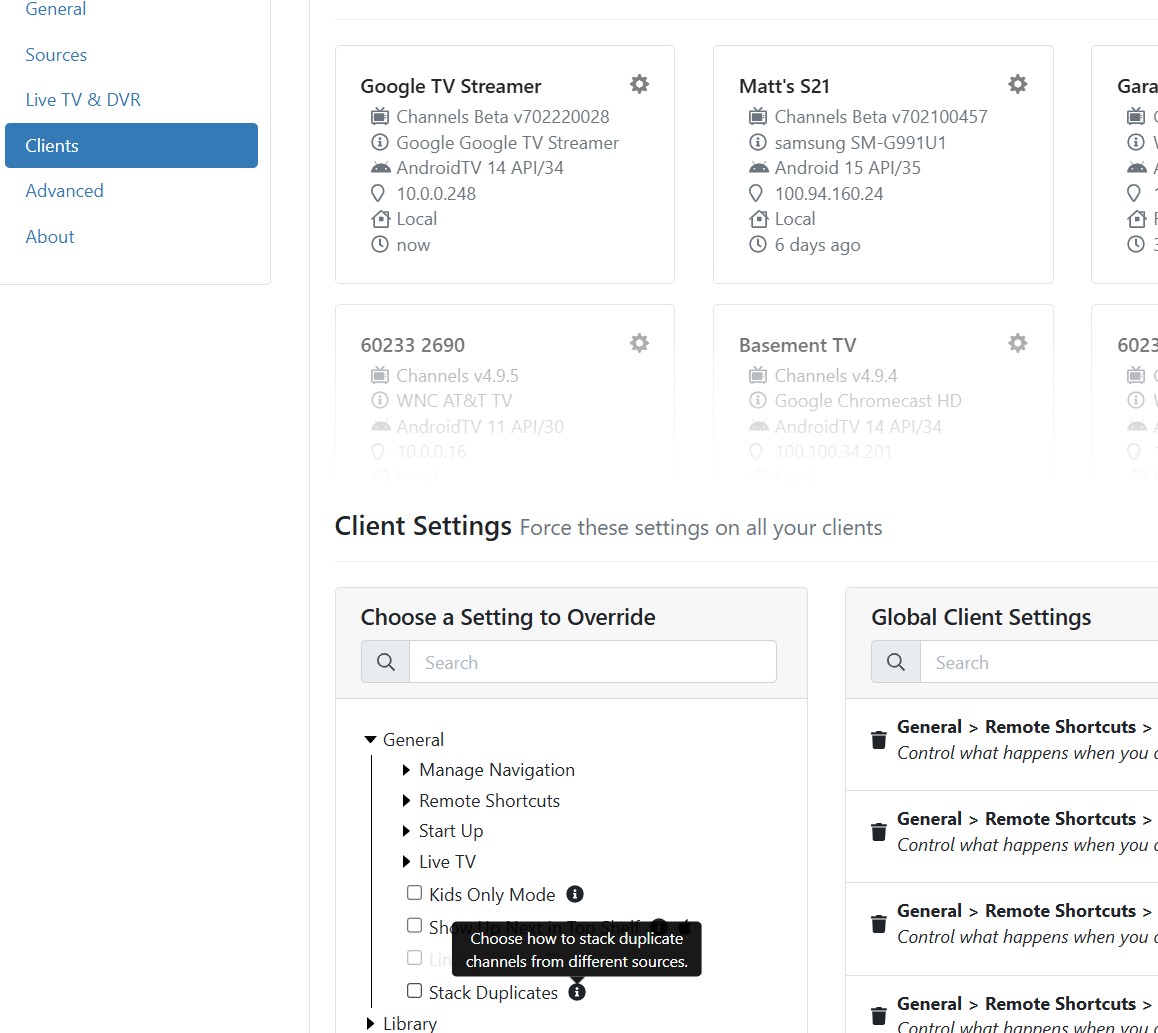The height and width of the screenshot is (1033, 1158).
Task: Check the Stack Duplicates checkbox
Action: click(415, 991)
